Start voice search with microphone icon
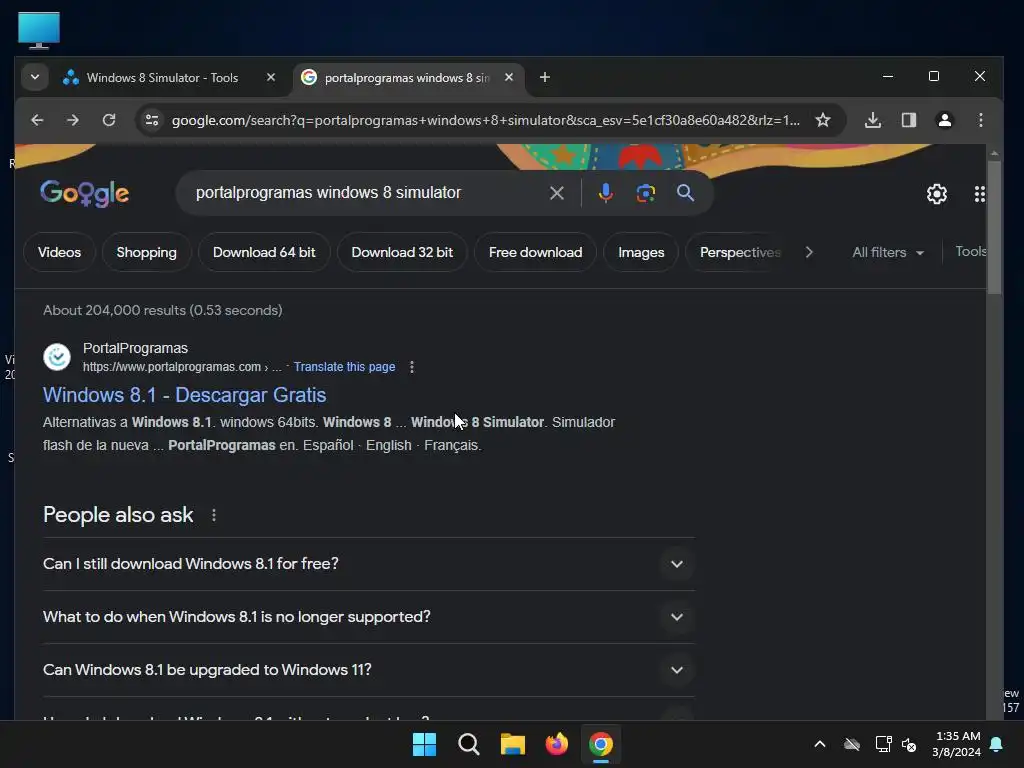1024x768 pixels. [x=605, y=193]
